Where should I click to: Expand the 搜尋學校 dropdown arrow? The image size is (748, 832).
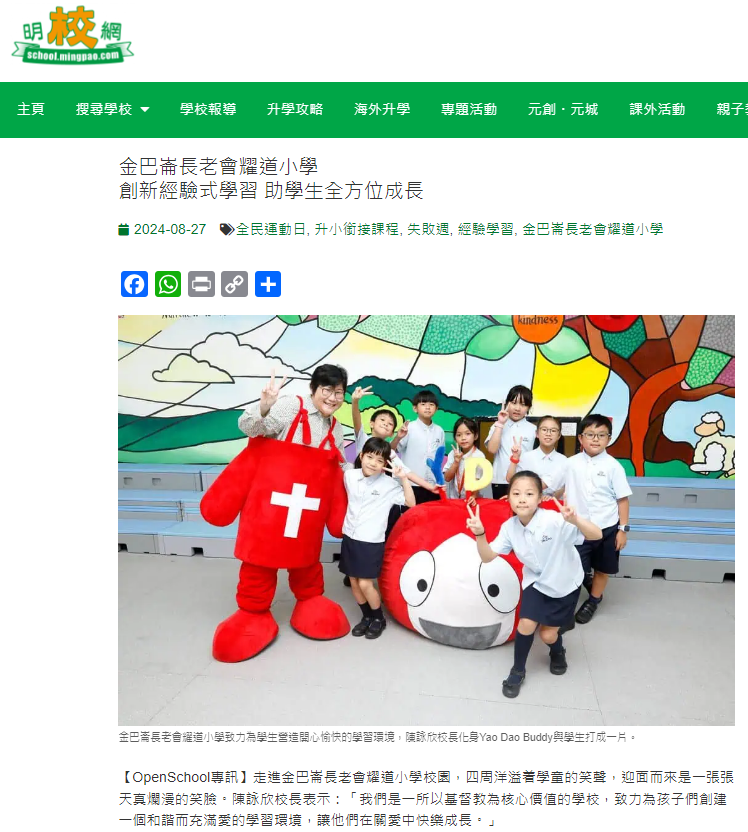click(145, 109)
